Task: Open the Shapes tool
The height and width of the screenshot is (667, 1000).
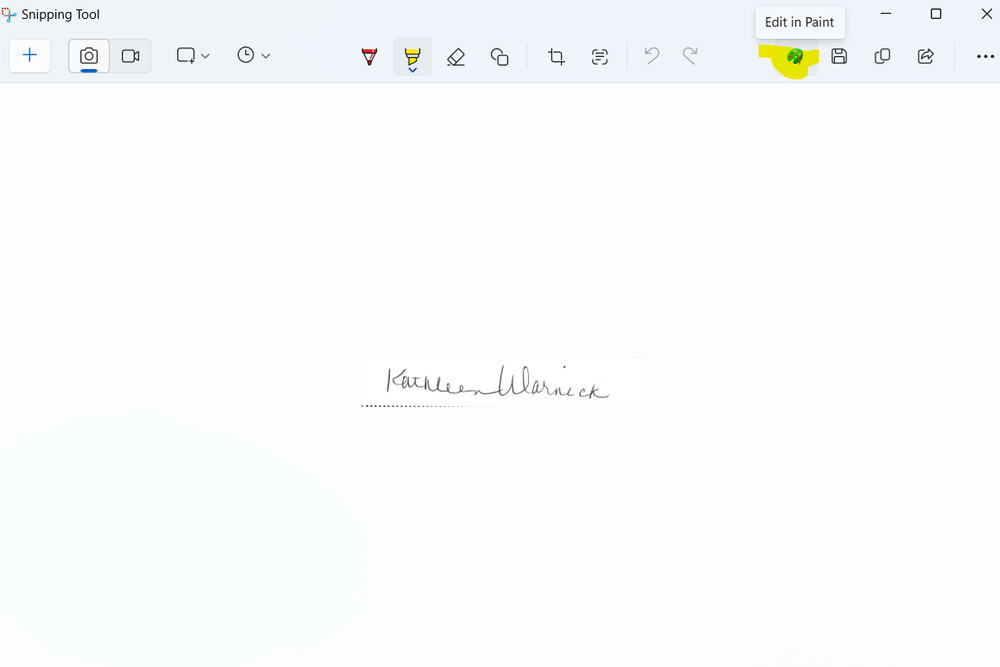Action: [500, 57]
